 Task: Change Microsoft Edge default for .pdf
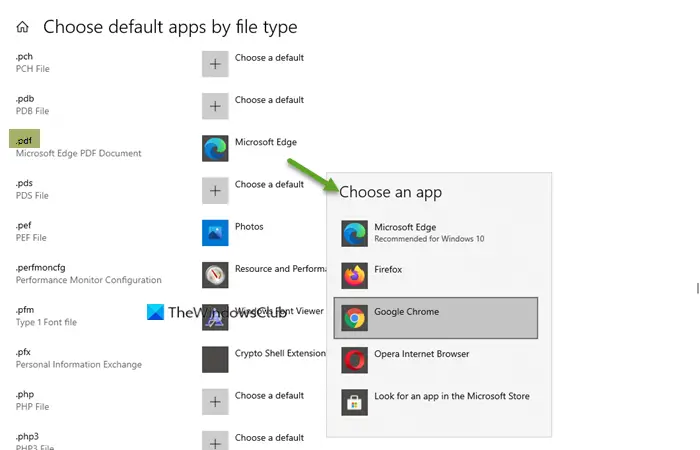pyautogui.click(x=266, y=142)
